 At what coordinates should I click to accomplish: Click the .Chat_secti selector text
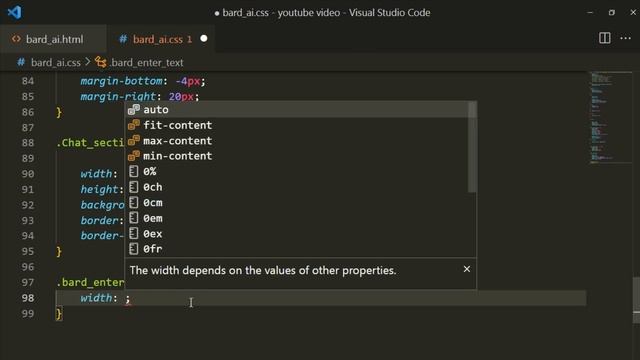90,143
